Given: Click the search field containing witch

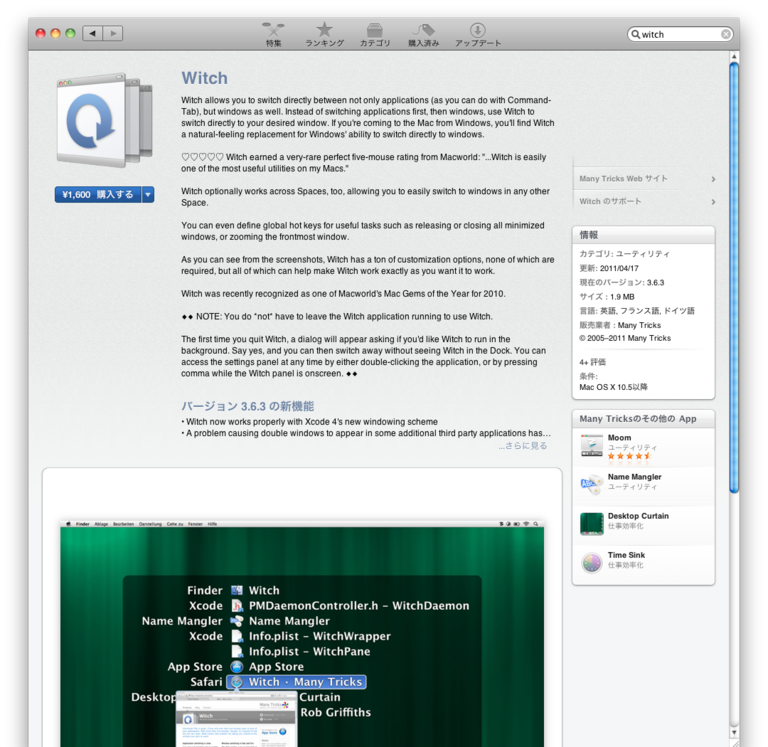Looking at the screenshot, I should (680, 34).
